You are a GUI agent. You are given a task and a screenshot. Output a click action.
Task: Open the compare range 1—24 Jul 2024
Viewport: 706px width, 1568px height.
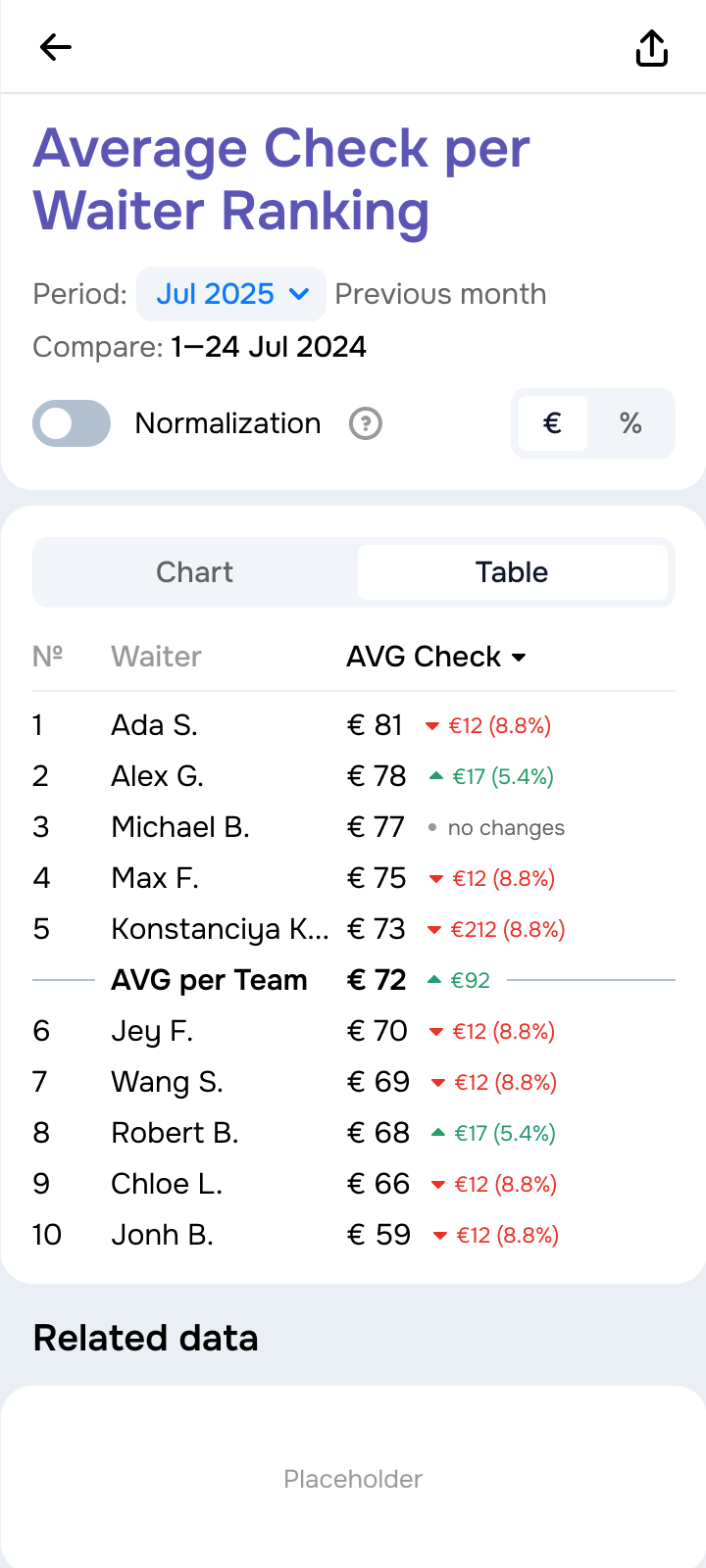[x=268, y=347]
